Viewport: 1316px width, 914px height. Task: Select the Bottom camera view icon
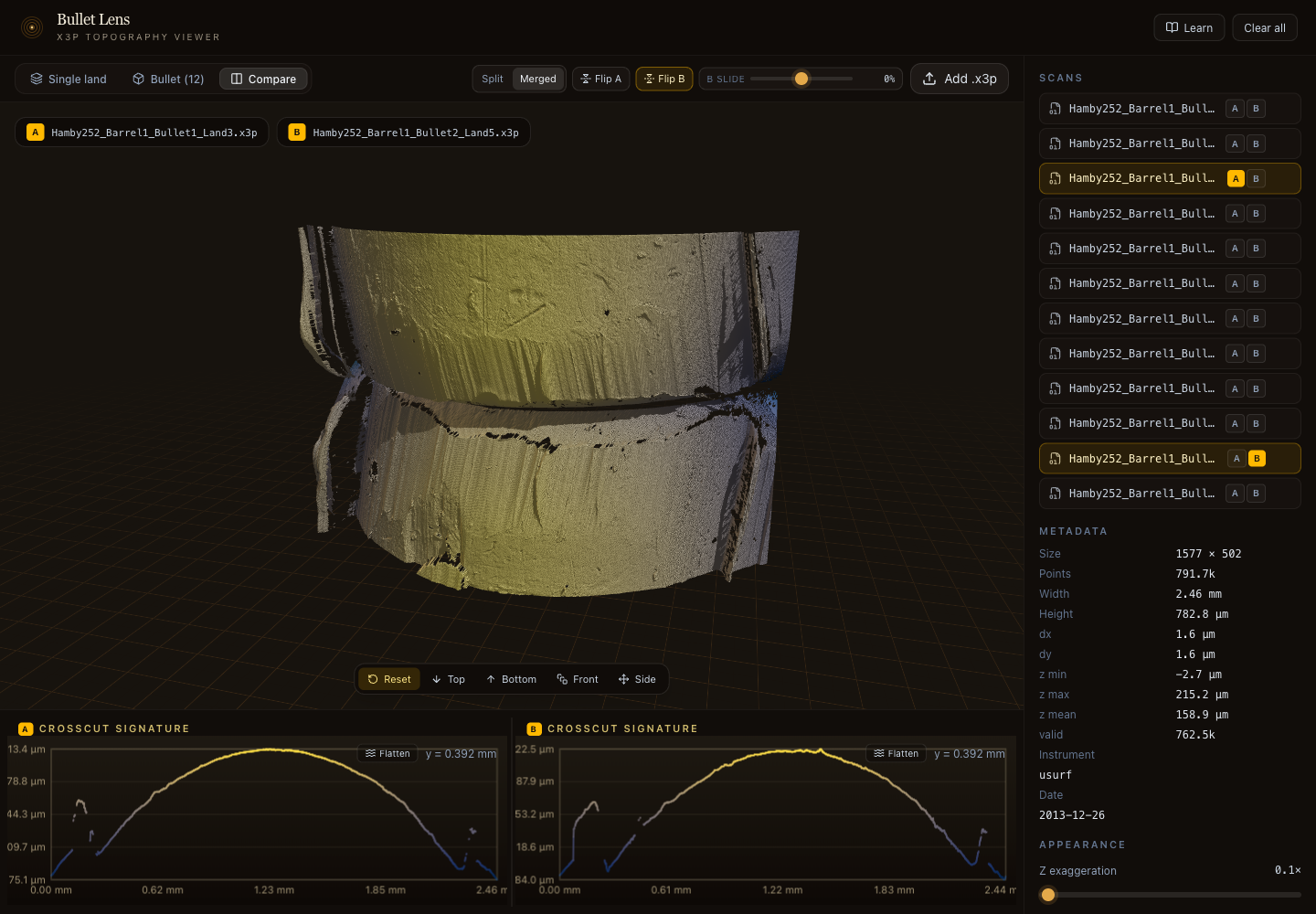(x=493, y=679)
